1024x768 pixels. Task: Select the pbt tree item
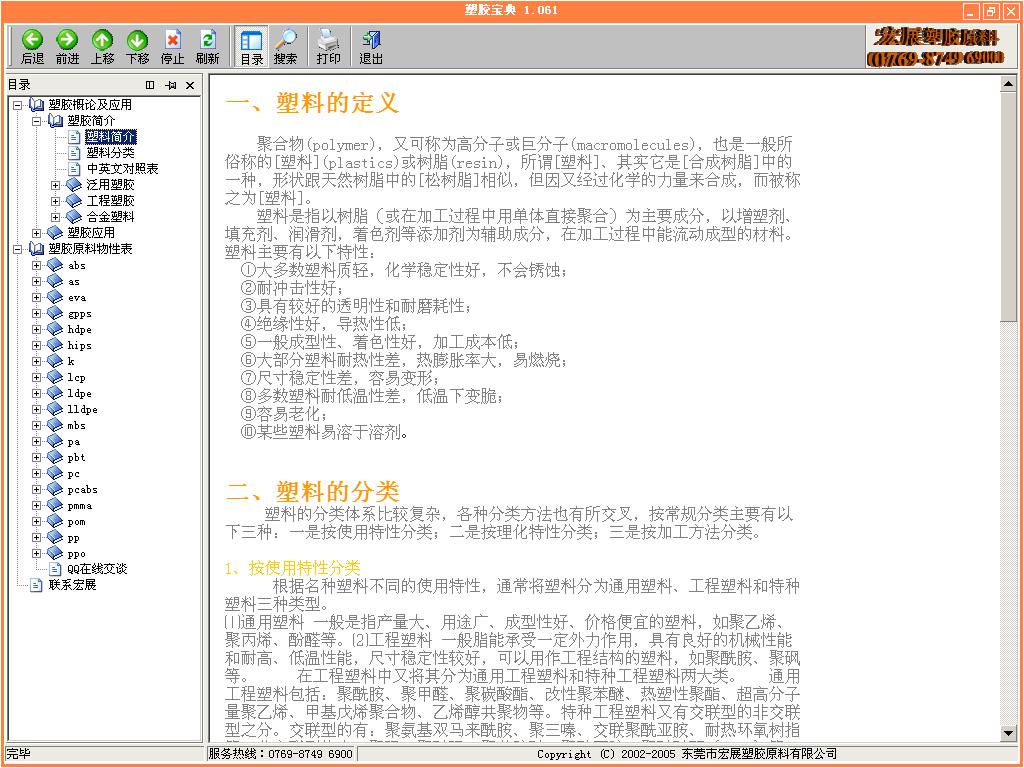[x=76, y=457]
